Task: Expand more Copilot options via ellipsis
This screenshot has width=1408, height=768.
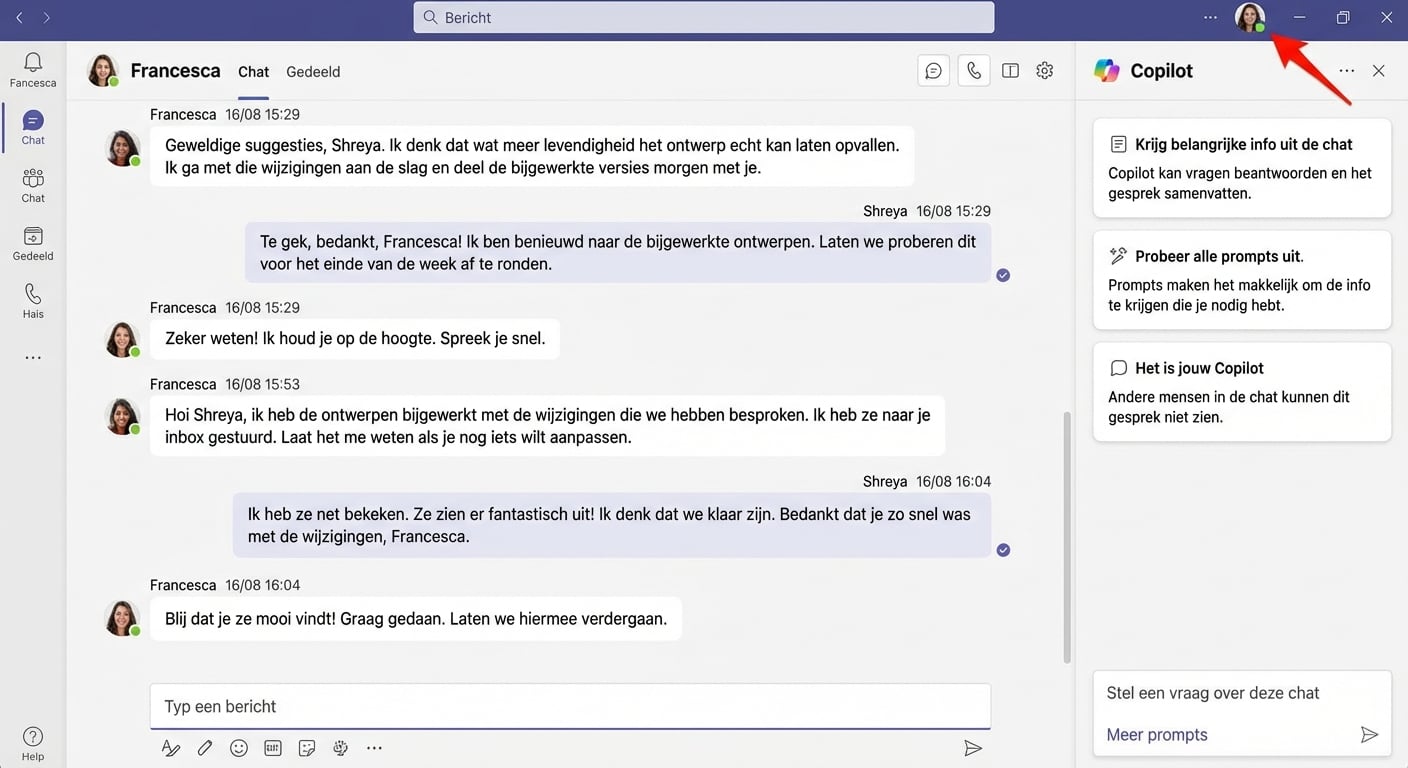Action: 1346,70
